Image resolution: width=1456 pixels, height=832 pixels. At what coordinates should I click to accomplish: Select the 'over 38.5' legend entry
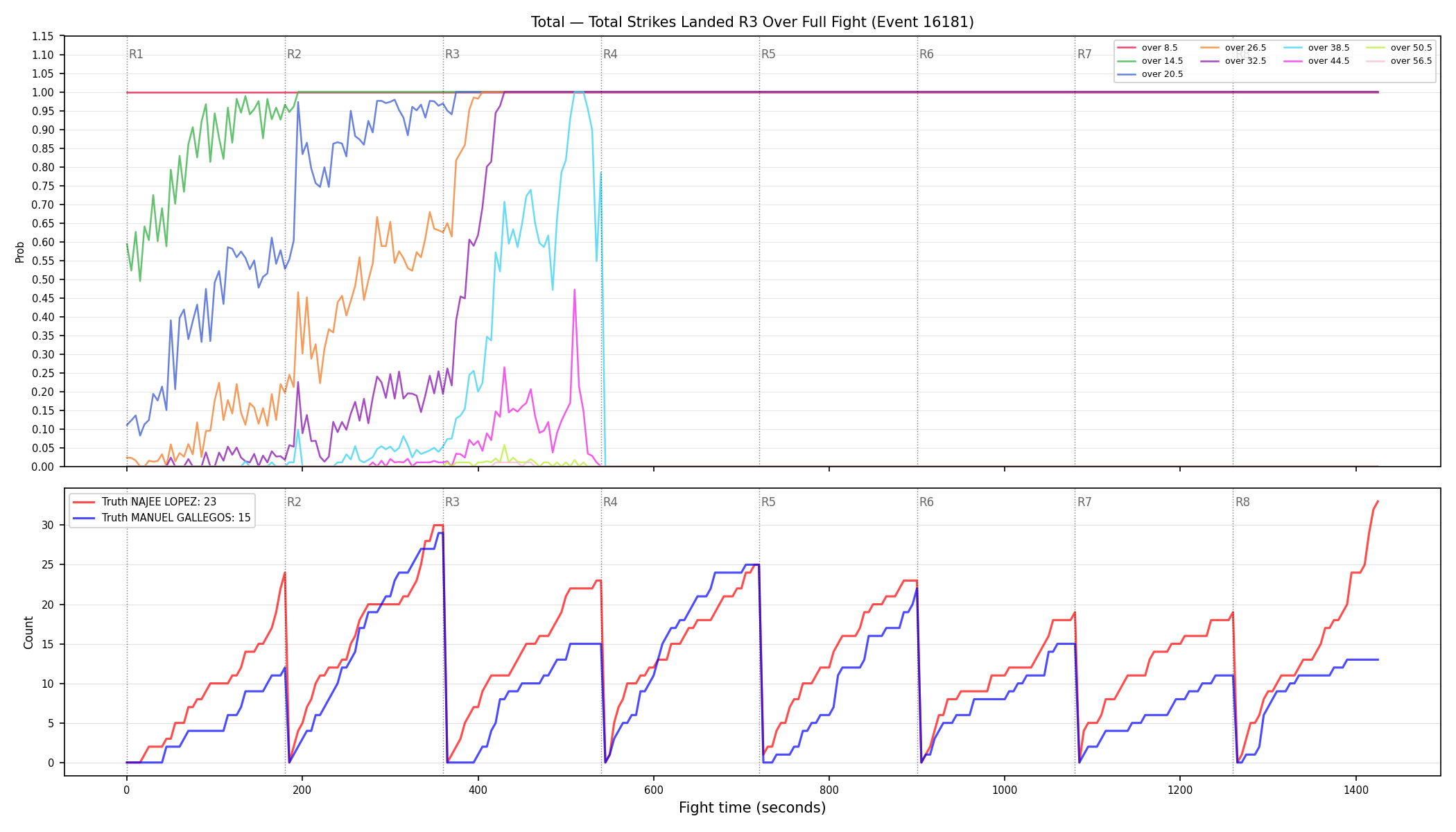point(1317,48)
